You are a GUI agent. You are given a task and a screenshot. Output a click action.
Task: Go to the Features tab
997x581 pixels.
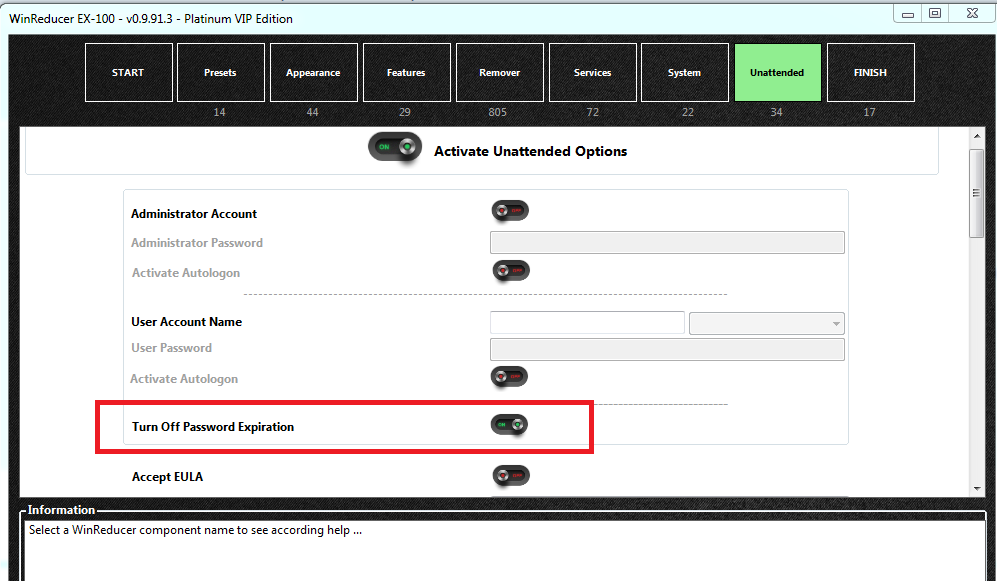[406, 72]
